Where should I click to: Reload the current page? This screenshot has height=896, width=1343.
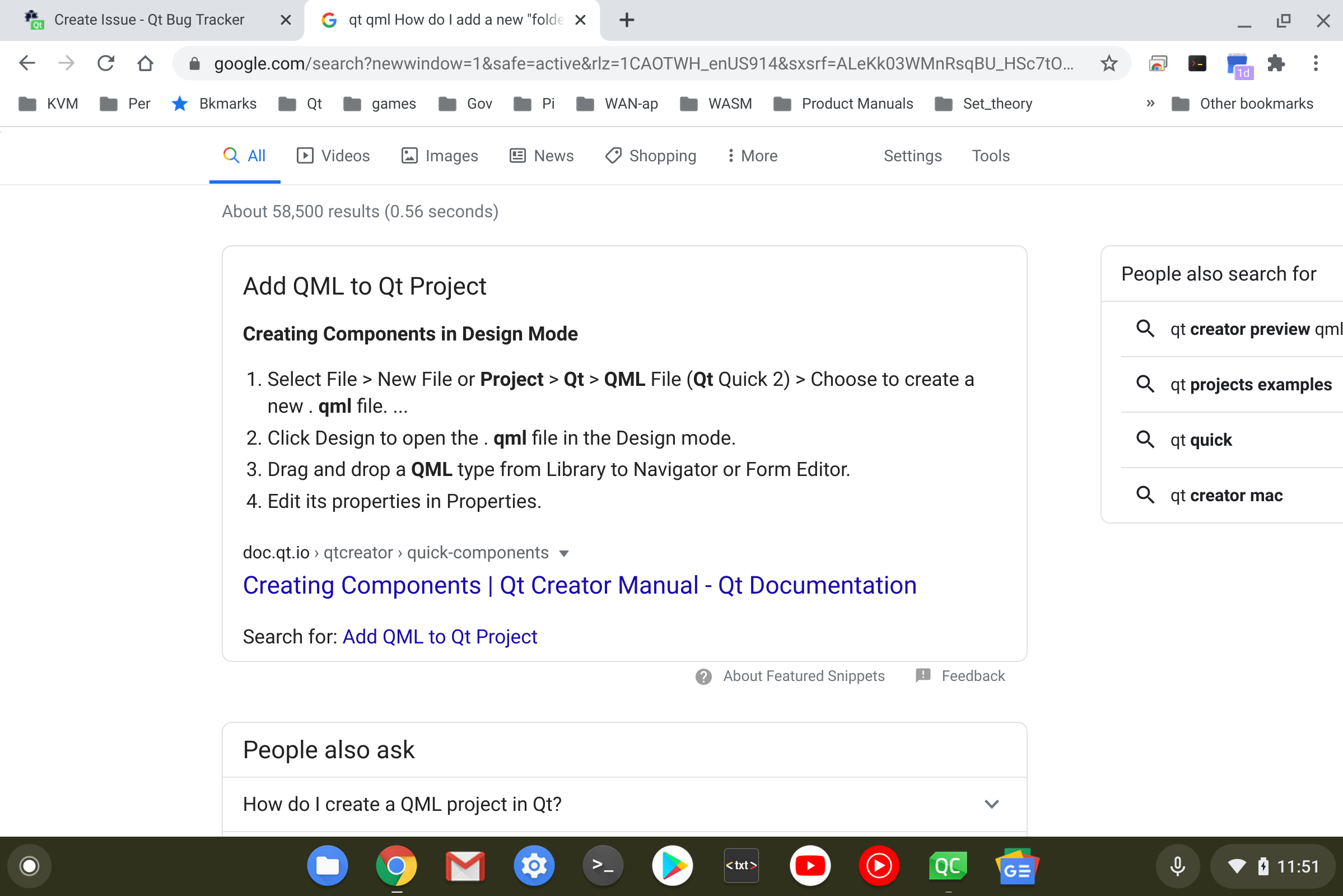(106, 63)
